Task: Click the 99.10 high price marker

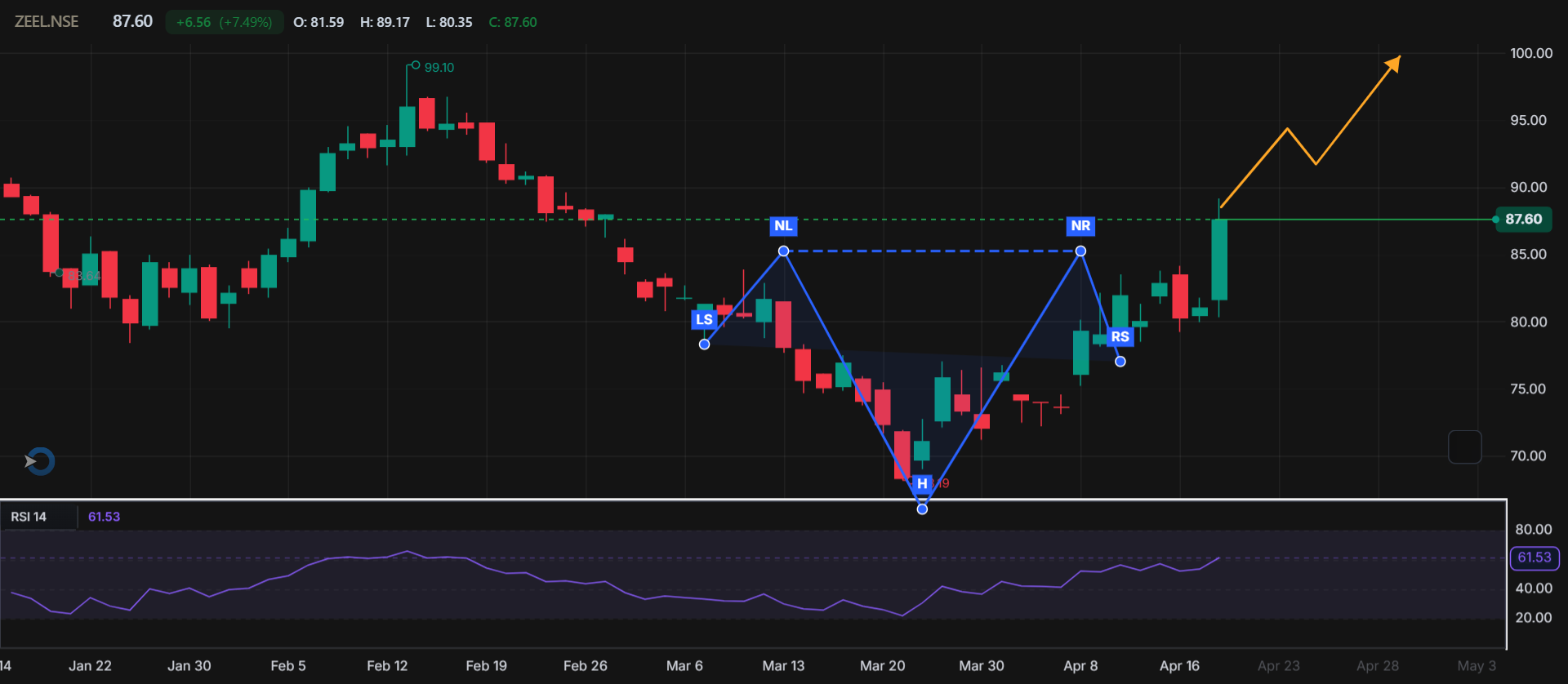Action: coord(439,68)
